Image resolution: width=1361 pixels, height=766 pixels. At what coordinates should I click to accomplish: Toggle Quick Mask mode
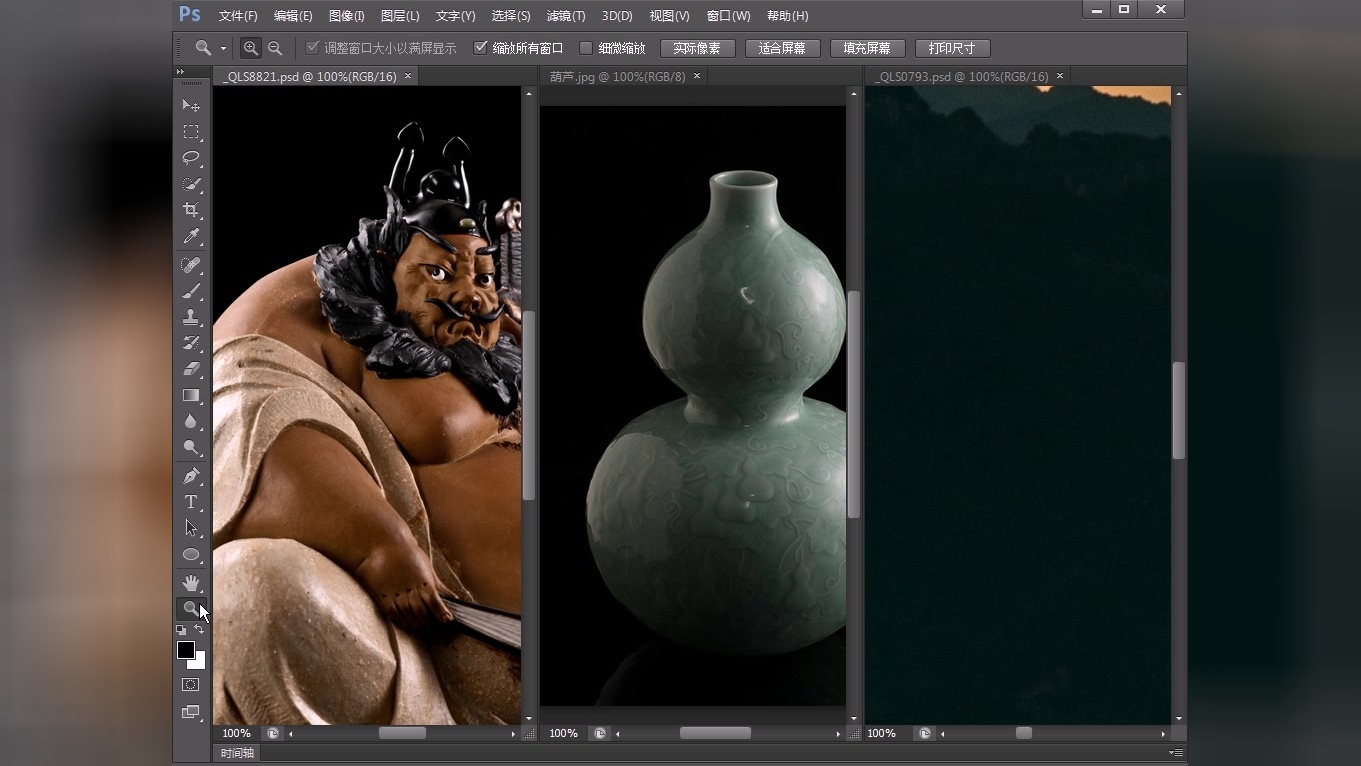pos(190,685)
